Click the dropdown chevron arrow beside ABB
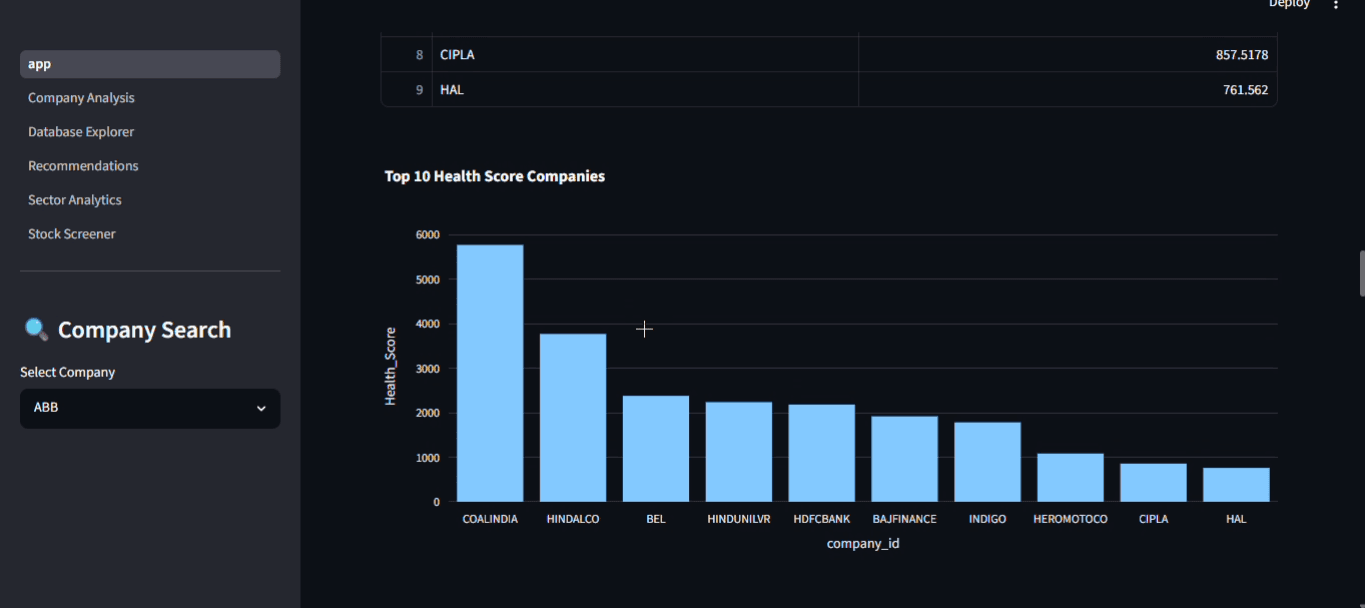1365x608 pixels. (261, 408)
